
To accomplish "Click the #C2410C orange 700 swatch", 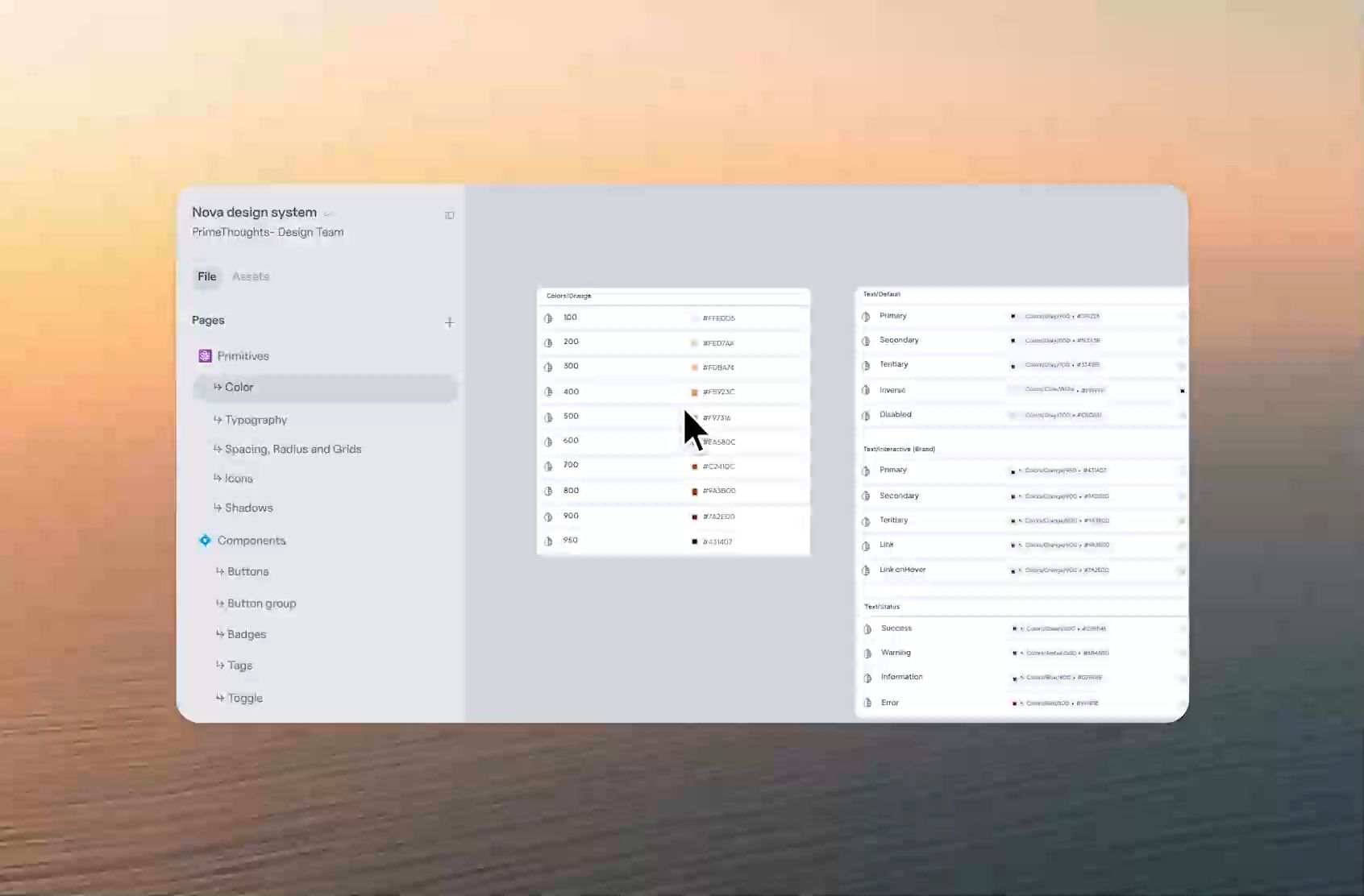I will point(694,467).
